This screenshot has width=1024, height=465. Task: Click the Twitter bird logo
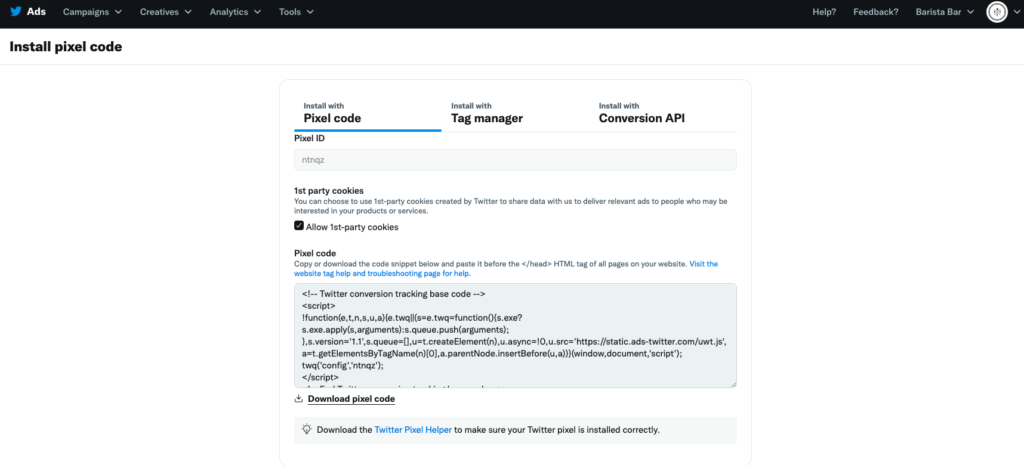tap(15, 12)
